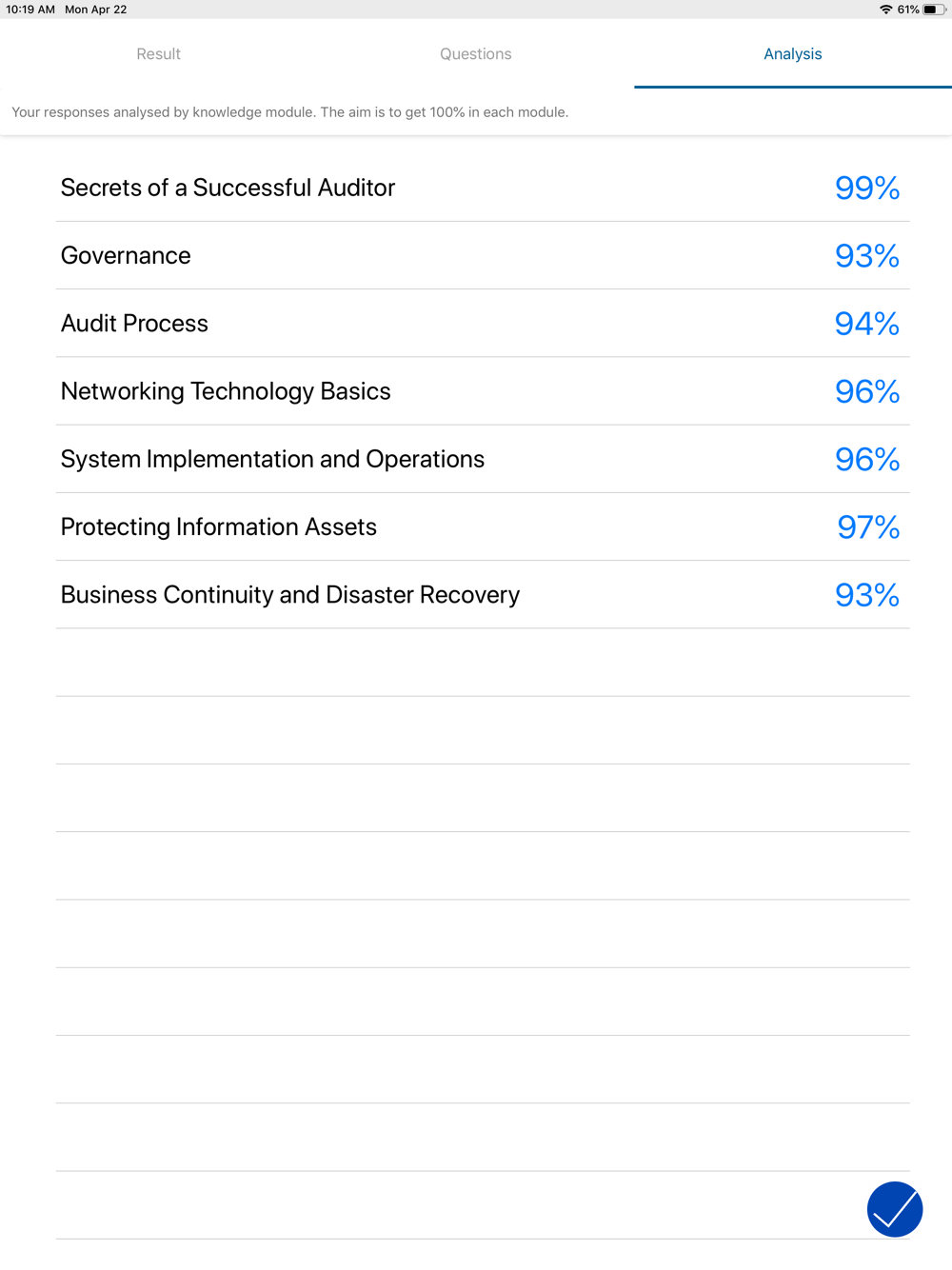Select the Audit Process module

(483, 324)
